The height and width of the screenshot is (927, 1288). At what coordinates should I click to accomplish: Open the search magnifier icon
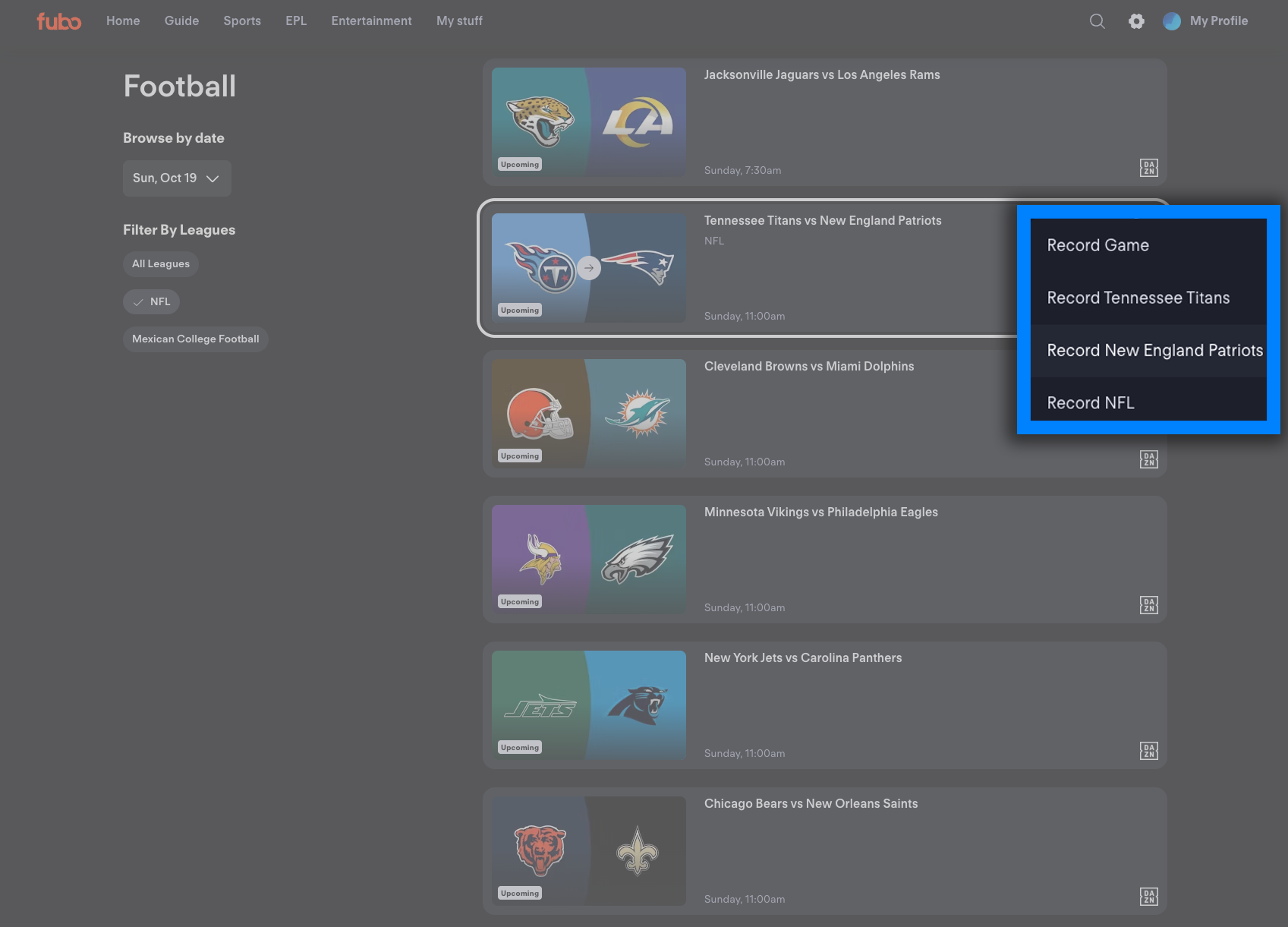click(1097, 21)
